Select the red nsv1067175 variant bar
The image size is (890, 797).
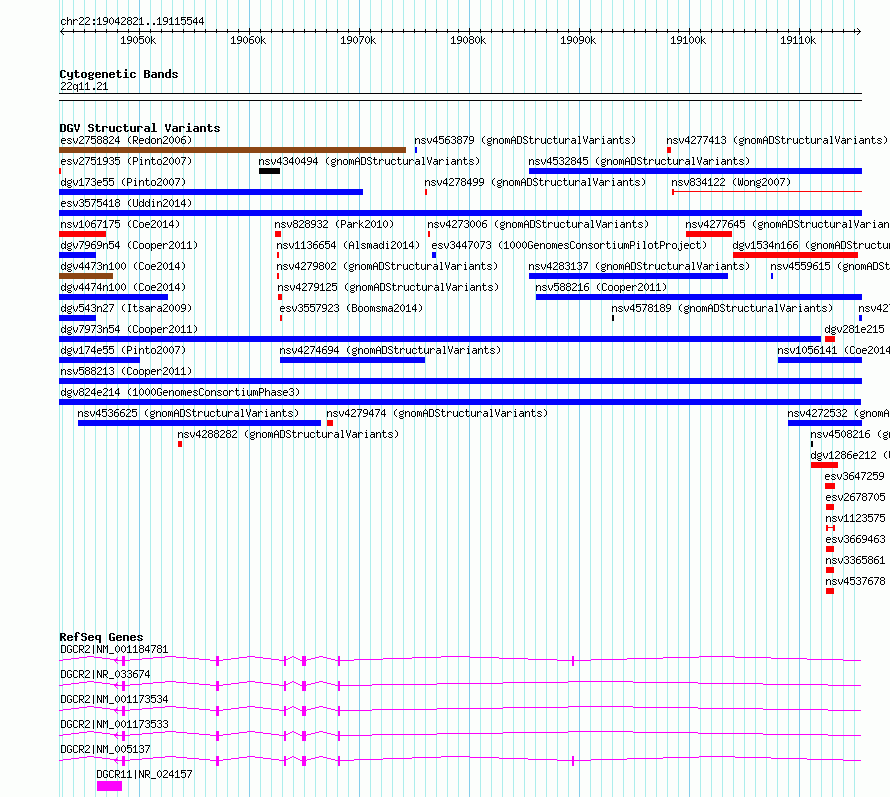pos(82,234)
